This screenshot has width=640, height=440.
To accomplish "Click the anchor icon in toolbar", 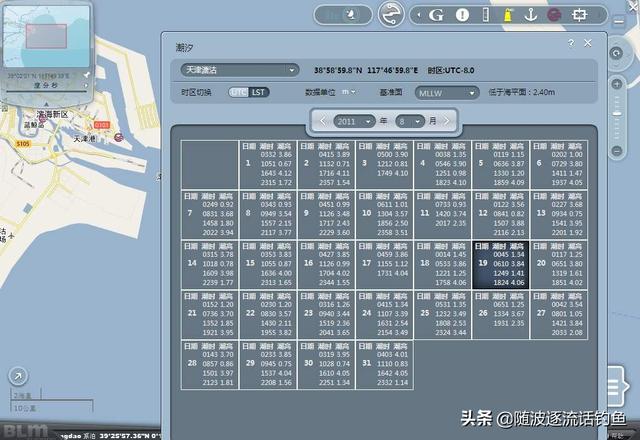I will 530,15.
